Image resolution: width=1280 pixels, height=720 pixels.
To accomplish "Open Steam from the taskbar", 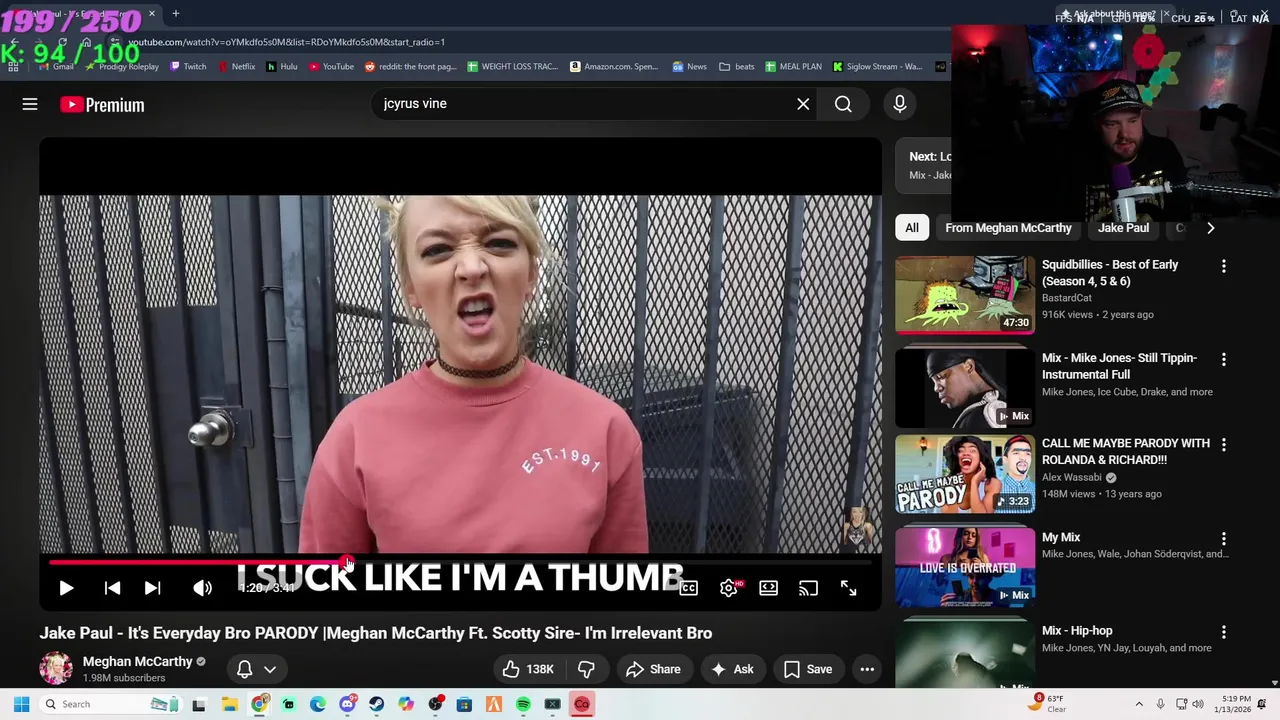I will tap(376, 704).
